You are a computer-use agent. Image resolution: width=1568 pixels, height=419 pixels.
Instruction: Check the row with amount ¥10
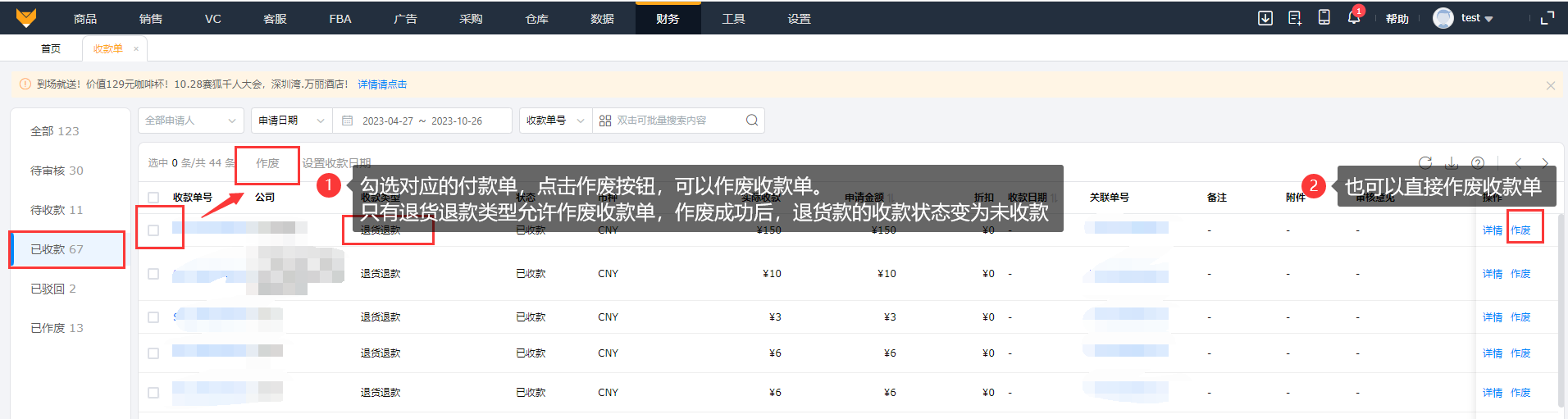pos(153,274)
